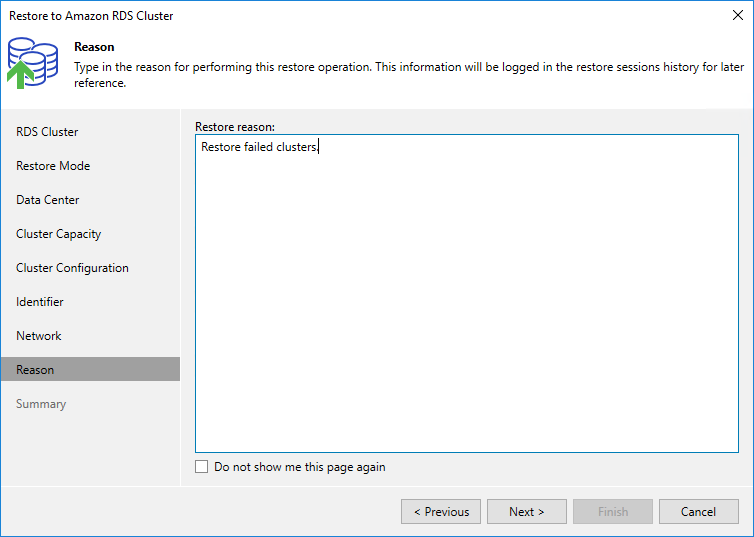The height and width of the screenshot is (537, 754).
Task: Click the 'Restore to Amazon RDS Cluster' title bar
Action: [300, 16]
